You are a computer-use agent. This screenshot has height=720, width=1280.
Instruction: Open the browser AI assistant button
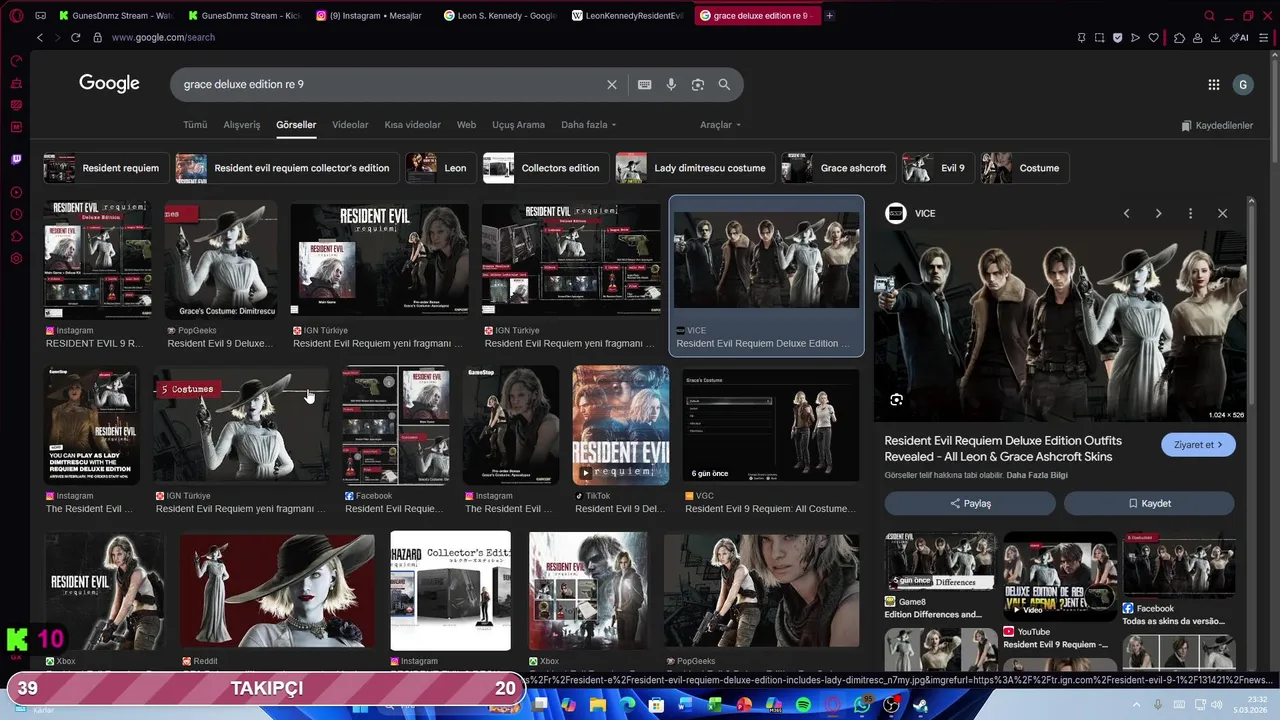(x=1239, y=37)
